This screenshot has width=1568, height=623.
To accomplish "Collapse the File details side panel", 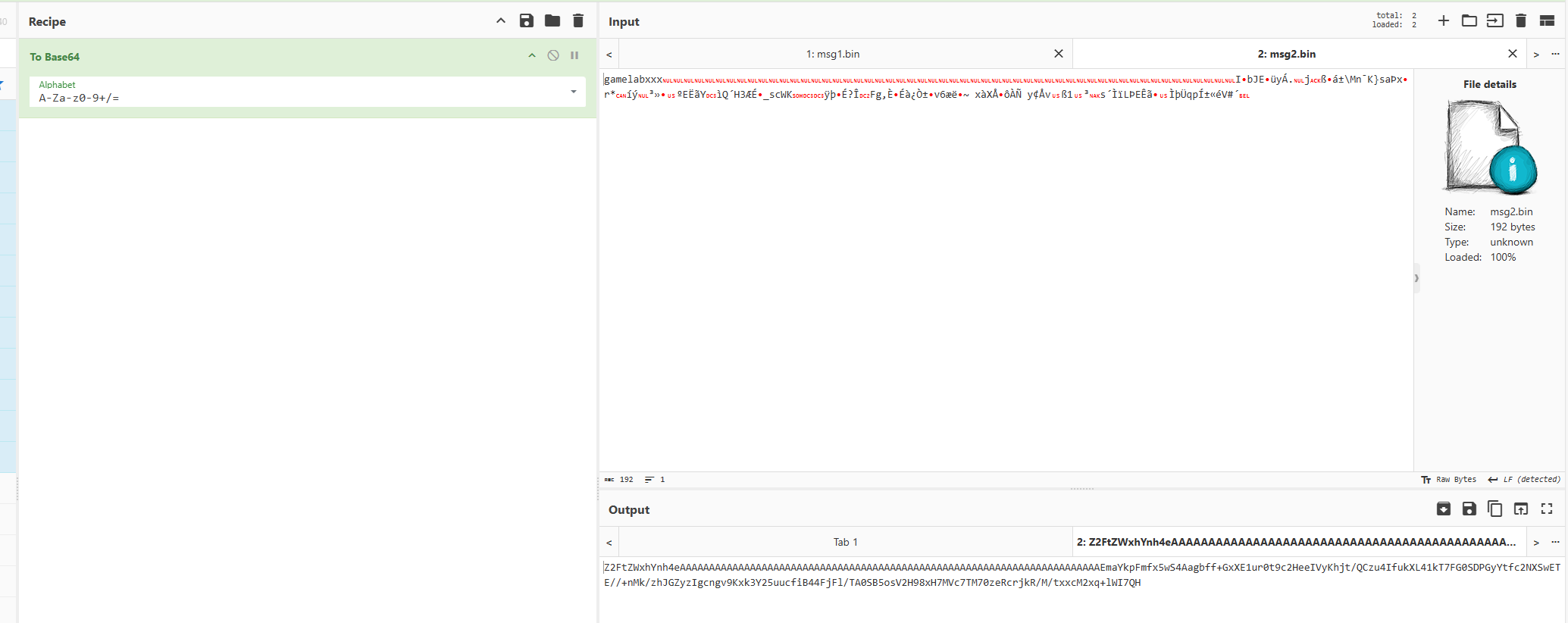I will tap(1416, 278).
